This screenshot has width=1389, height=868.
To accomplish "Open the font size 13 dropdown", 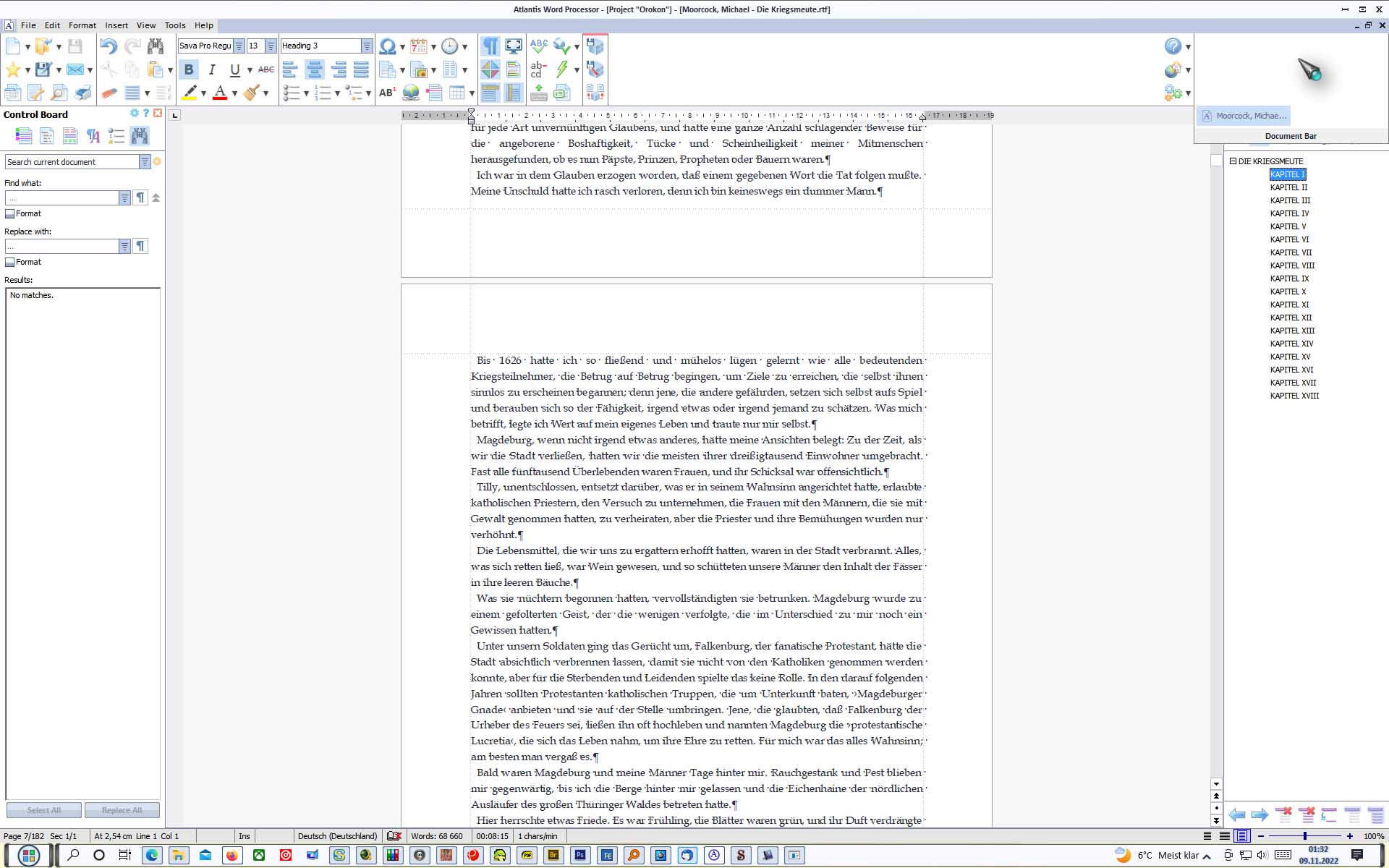I will (x=271, y=46).
